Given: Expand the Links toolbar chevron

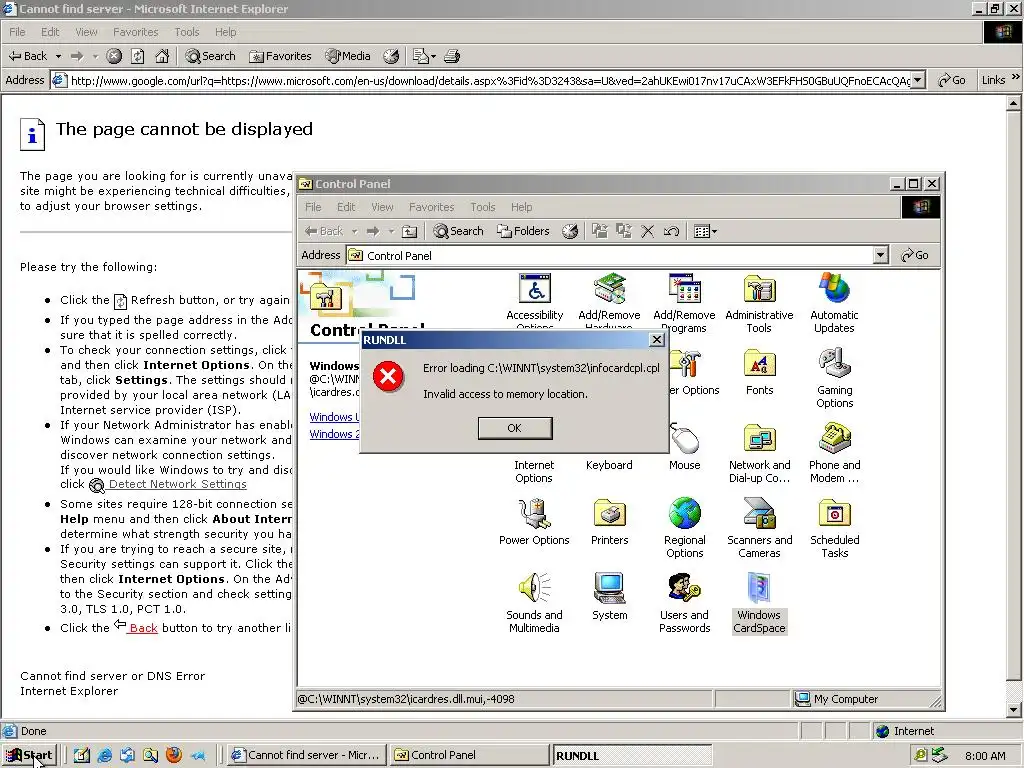Looking at the screenshot, I should [x=1016, y=77].
